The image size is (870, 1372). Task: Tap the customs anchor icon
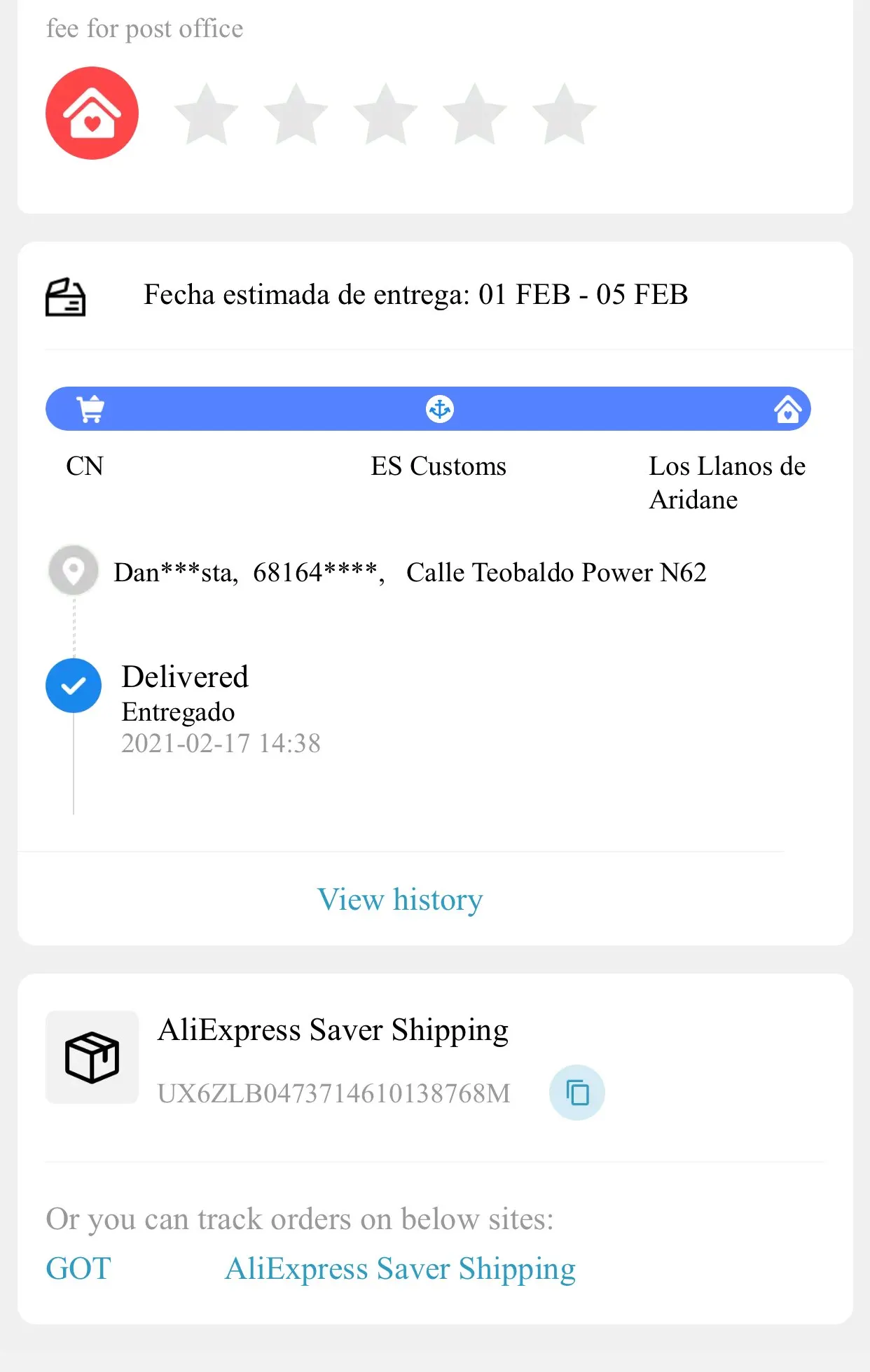point(440,409)
